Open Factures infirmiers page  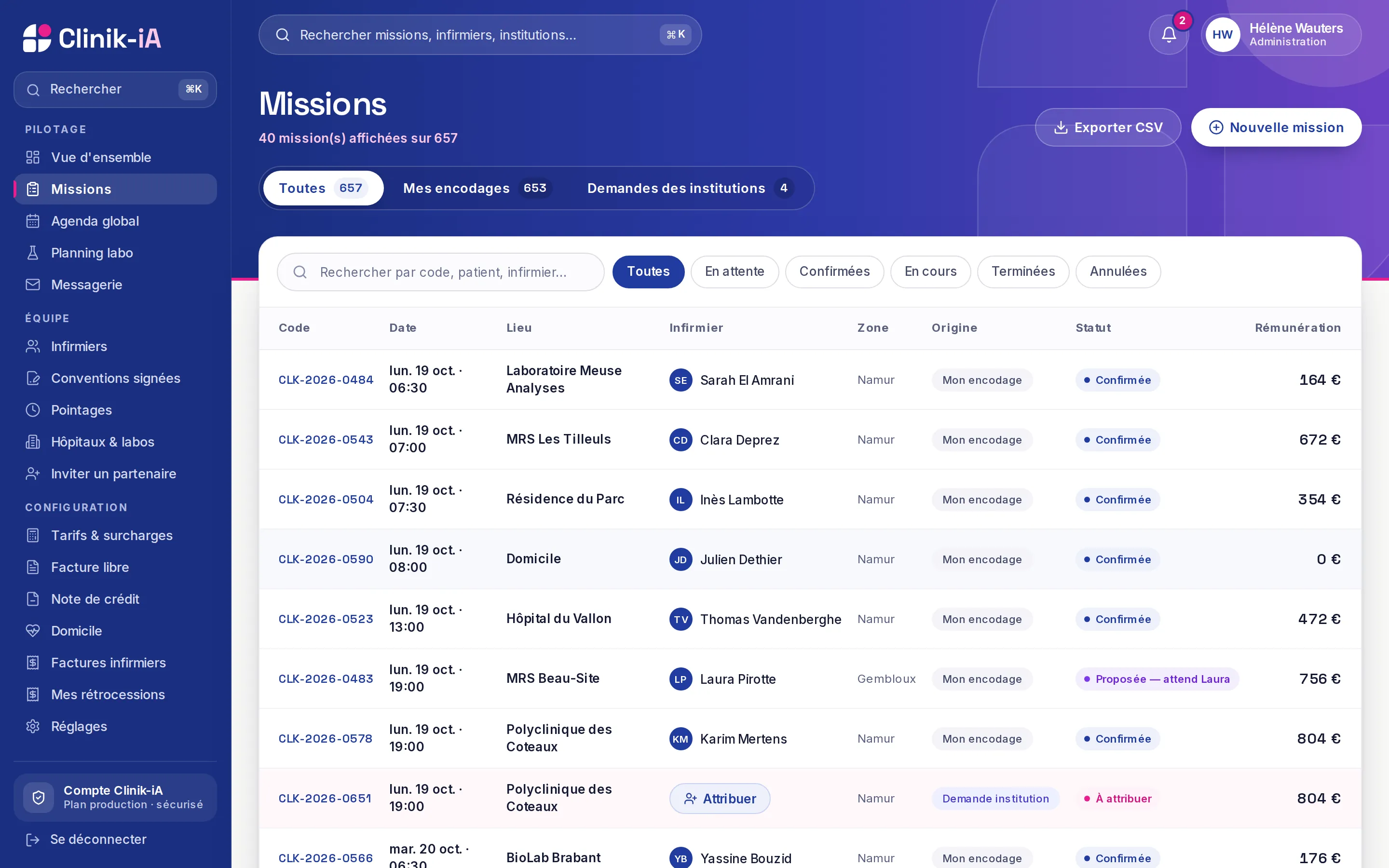[x=115, y=663]
